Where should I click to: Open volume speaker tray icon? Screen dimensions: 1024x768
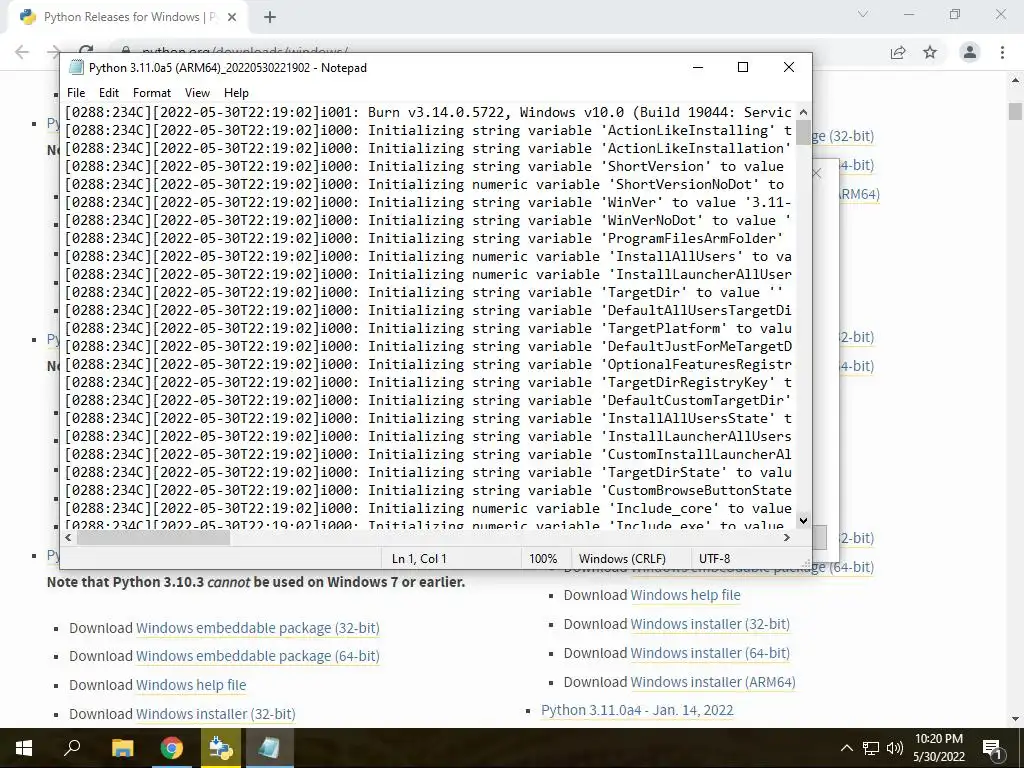click(895, 748)
